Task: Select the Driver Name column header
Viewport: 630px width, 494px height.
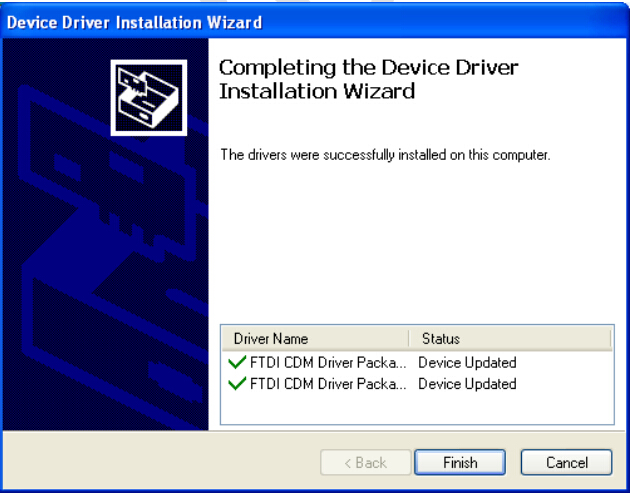Action: click(x=315, y=339)
